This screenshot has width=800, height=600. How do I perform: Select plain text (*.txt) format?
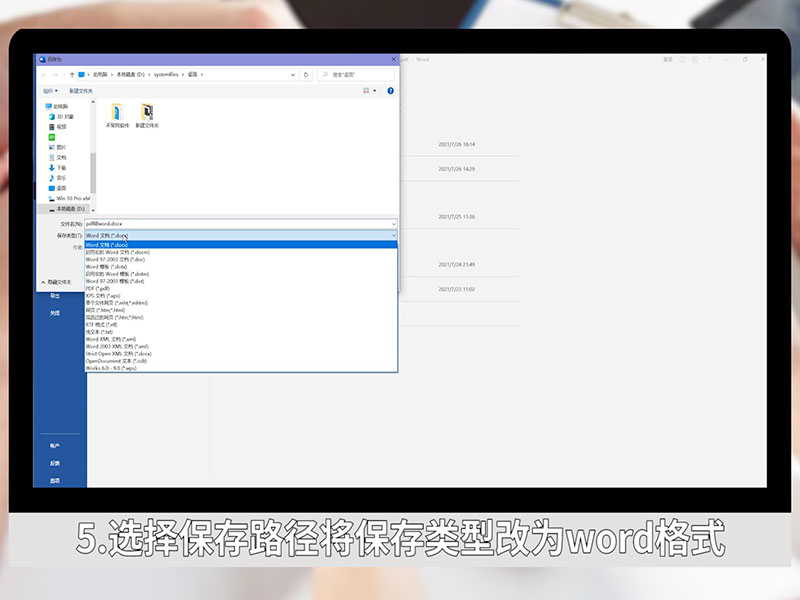pos(241,332)
